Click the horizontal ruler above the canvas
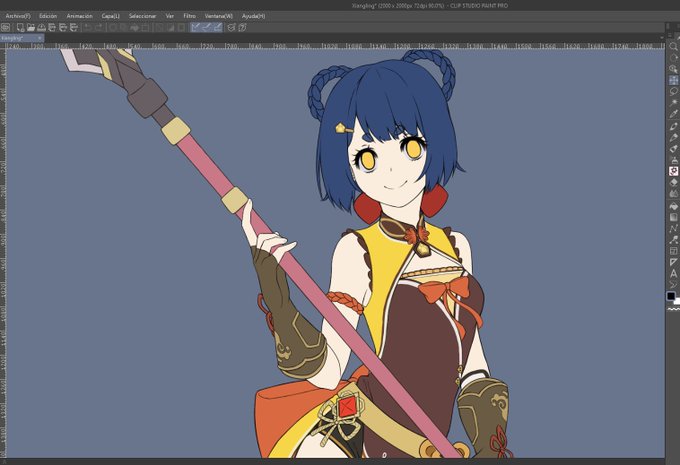 coord(334,46)
